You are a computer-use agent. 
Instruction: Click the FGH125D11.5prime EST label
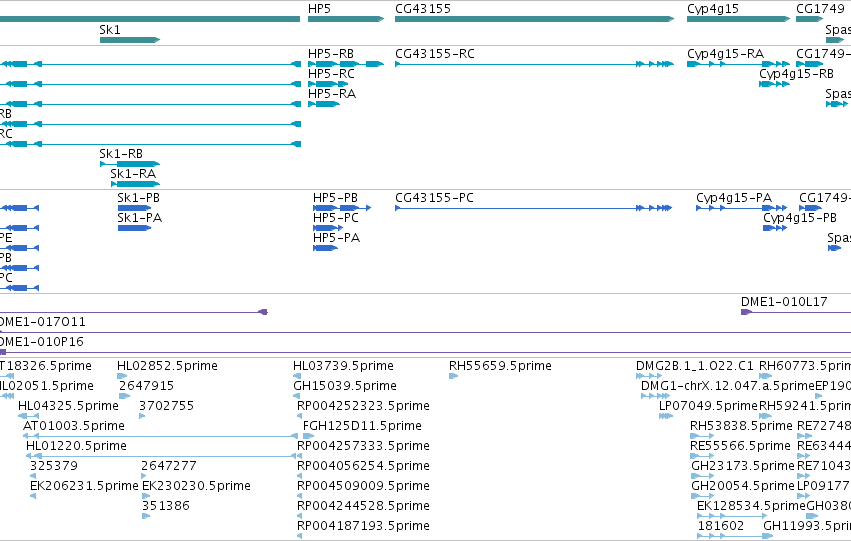pos(362,426)
